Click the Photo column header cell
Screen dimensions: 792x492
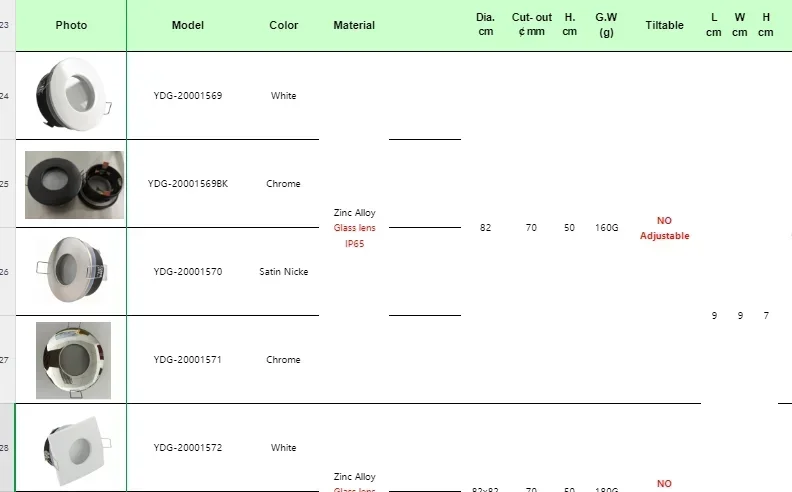71,25
